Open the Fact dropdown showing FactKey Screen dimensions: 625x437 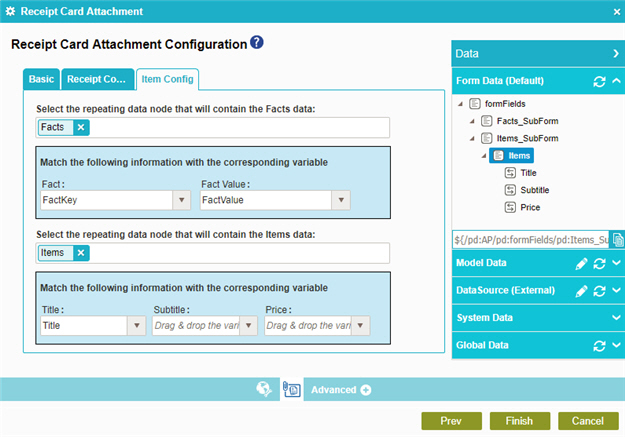181,200
